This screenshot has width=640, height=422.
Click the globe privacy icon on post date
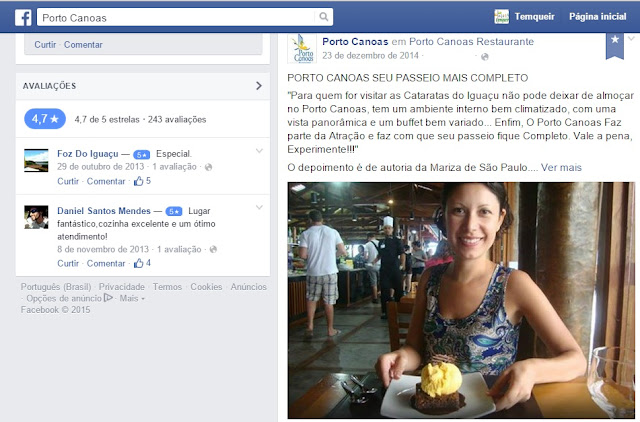click(484, 57)
